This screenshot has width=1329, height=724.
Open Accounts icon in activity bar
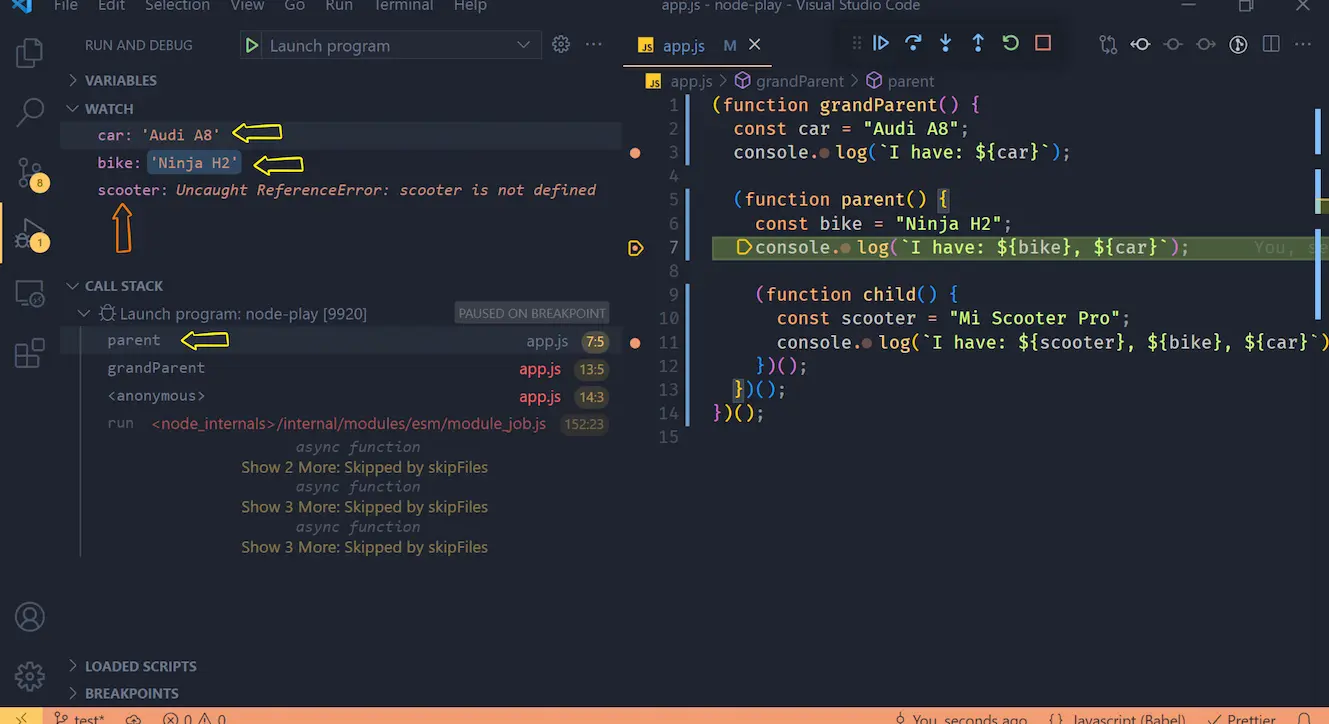pyautogui.click(x=30, y=616)
